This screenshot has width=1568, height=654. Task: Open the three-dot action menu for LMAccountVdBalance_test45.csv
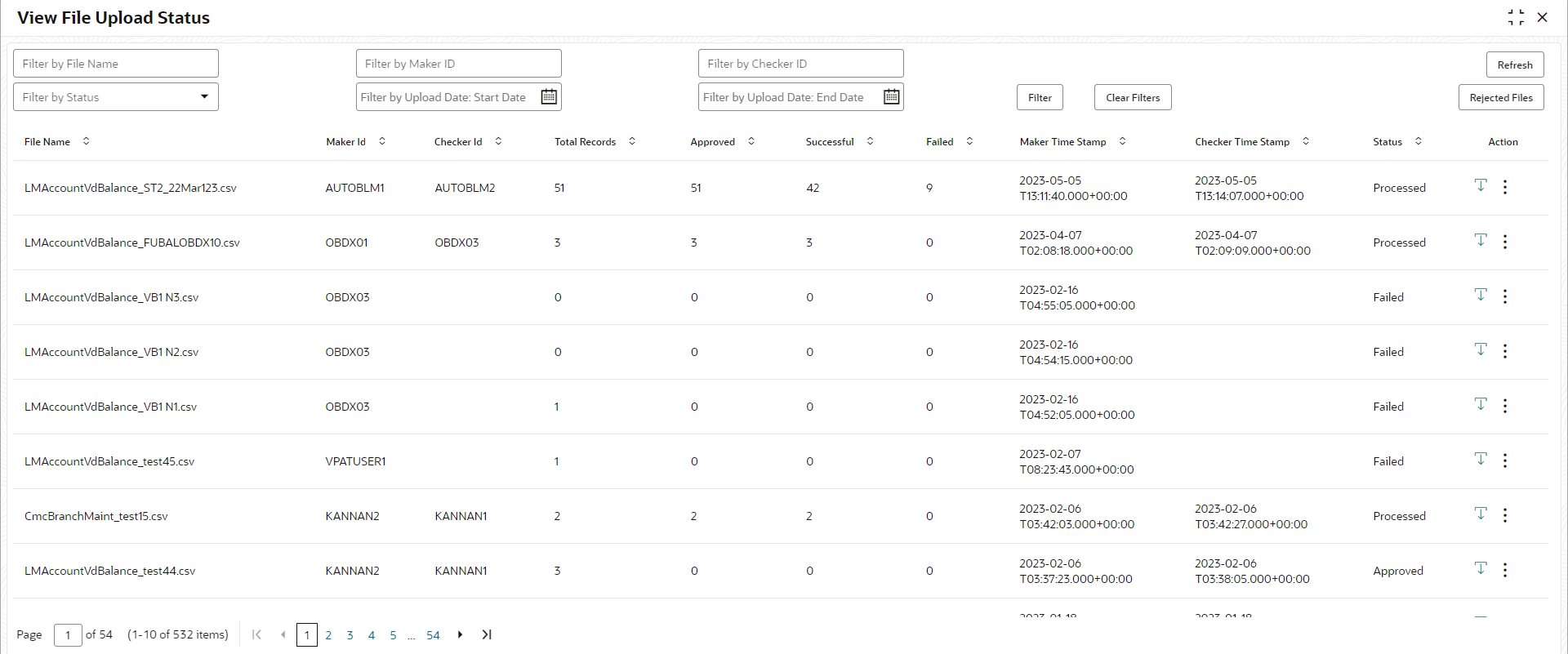[1505, 460]
